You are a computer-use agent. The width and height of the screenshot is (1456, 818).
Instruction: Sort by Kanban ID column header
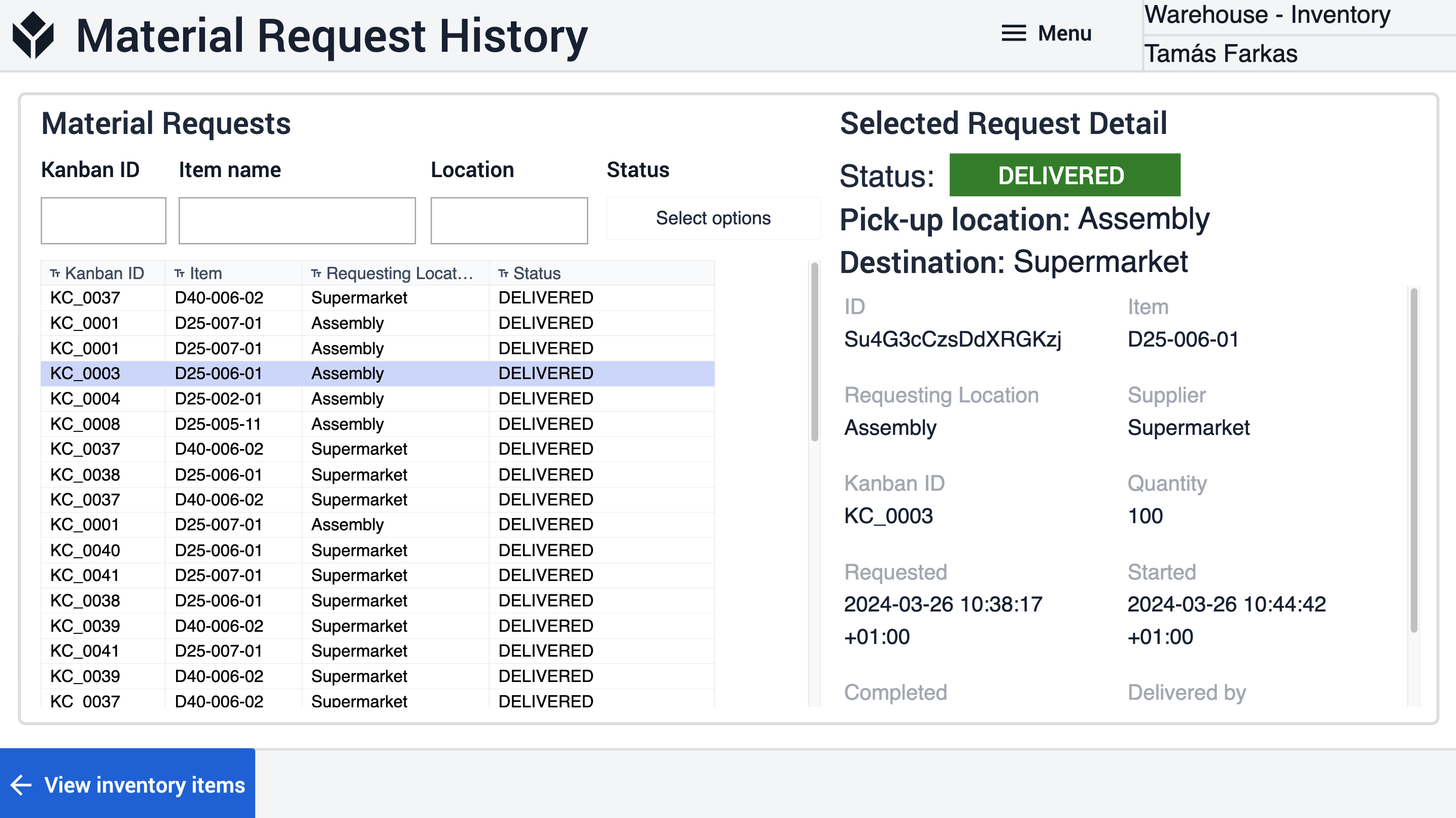pos(103,274)
